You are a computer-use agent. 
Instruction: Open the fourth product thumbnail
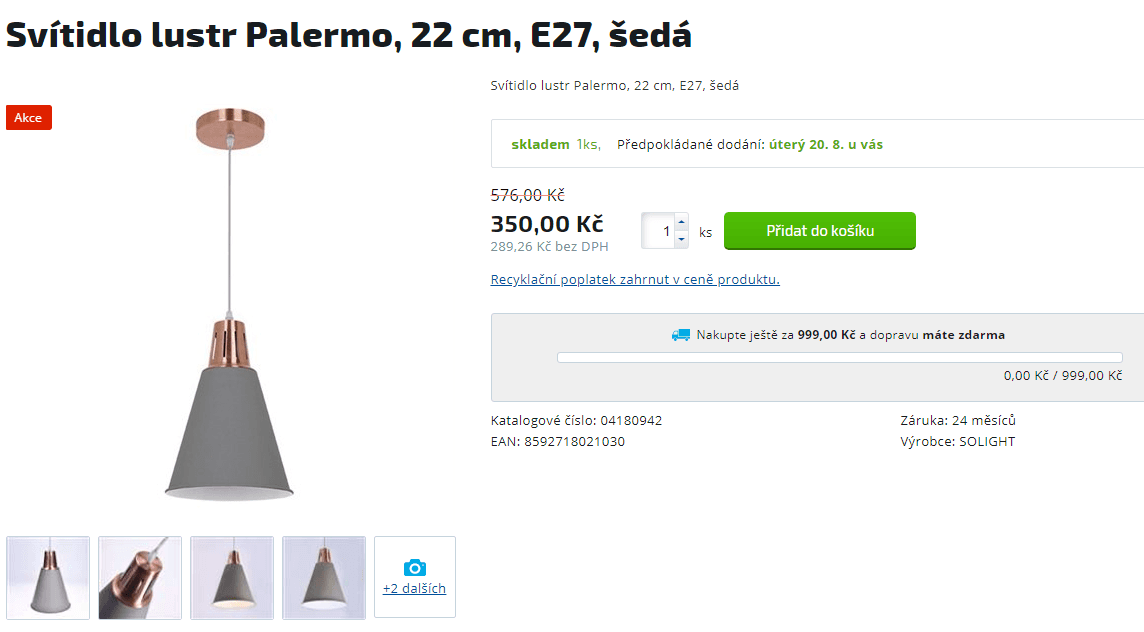pos(323,577)
